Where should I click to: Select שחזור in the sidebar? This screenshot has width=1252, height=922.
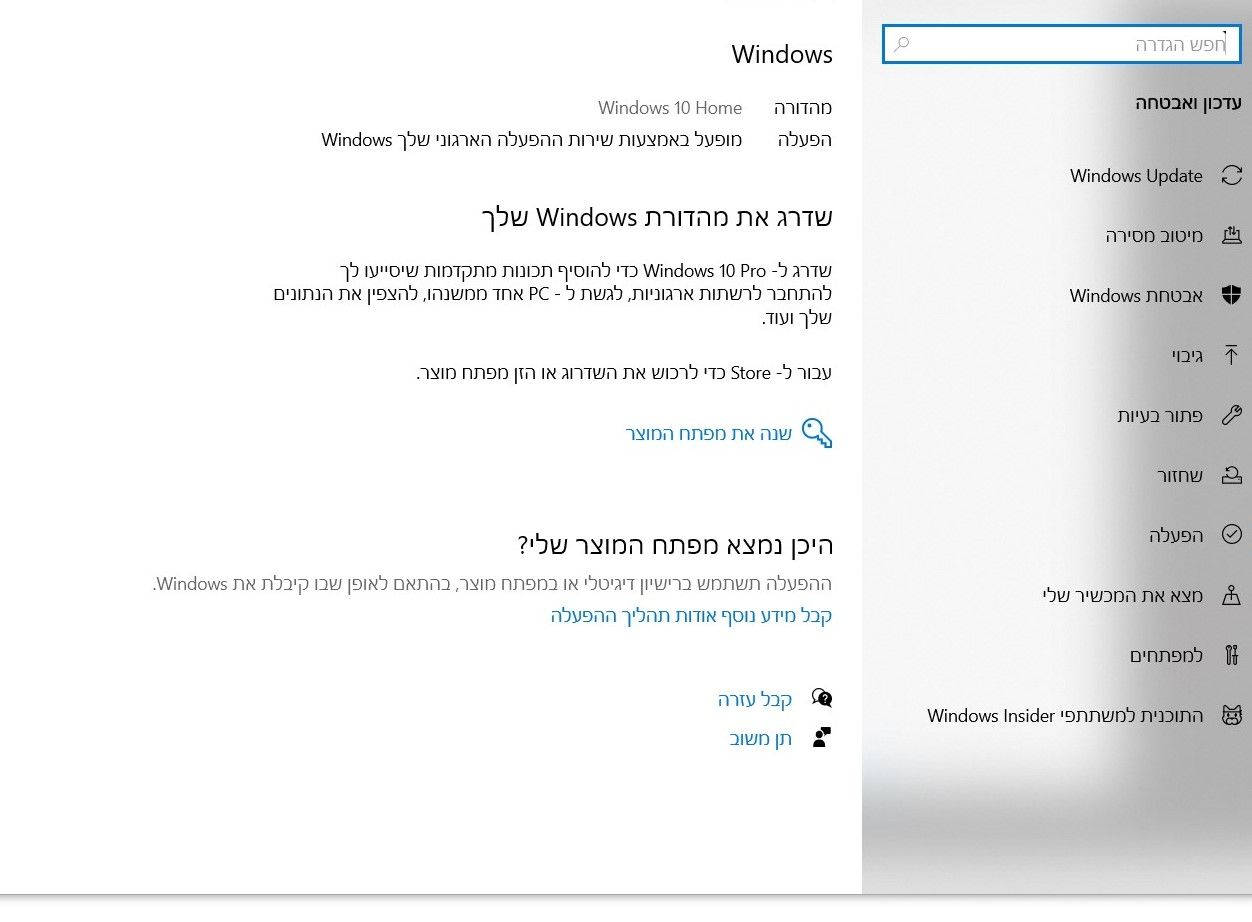coord(1180,475)
